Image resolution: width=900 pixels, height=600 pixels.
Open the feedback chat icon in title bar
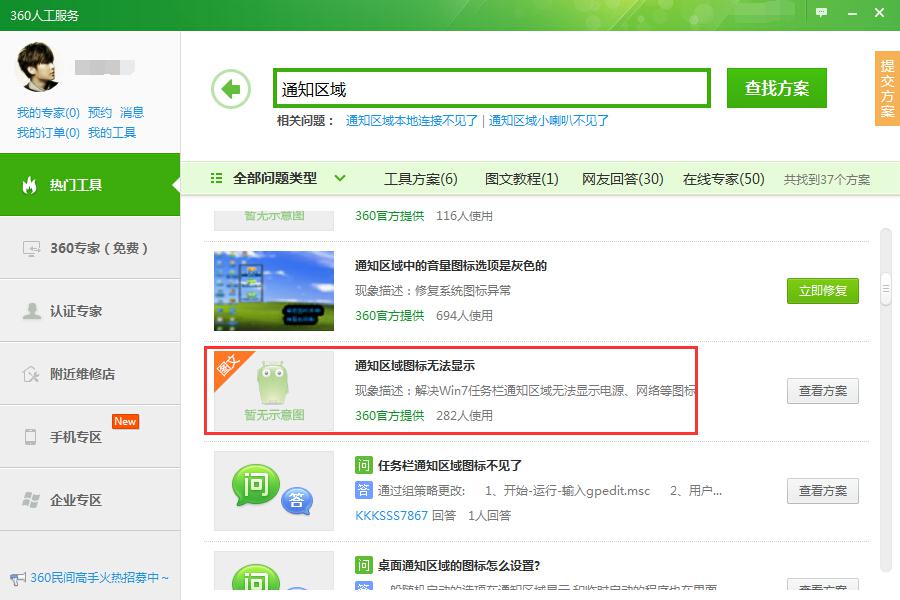click(821, 13)
